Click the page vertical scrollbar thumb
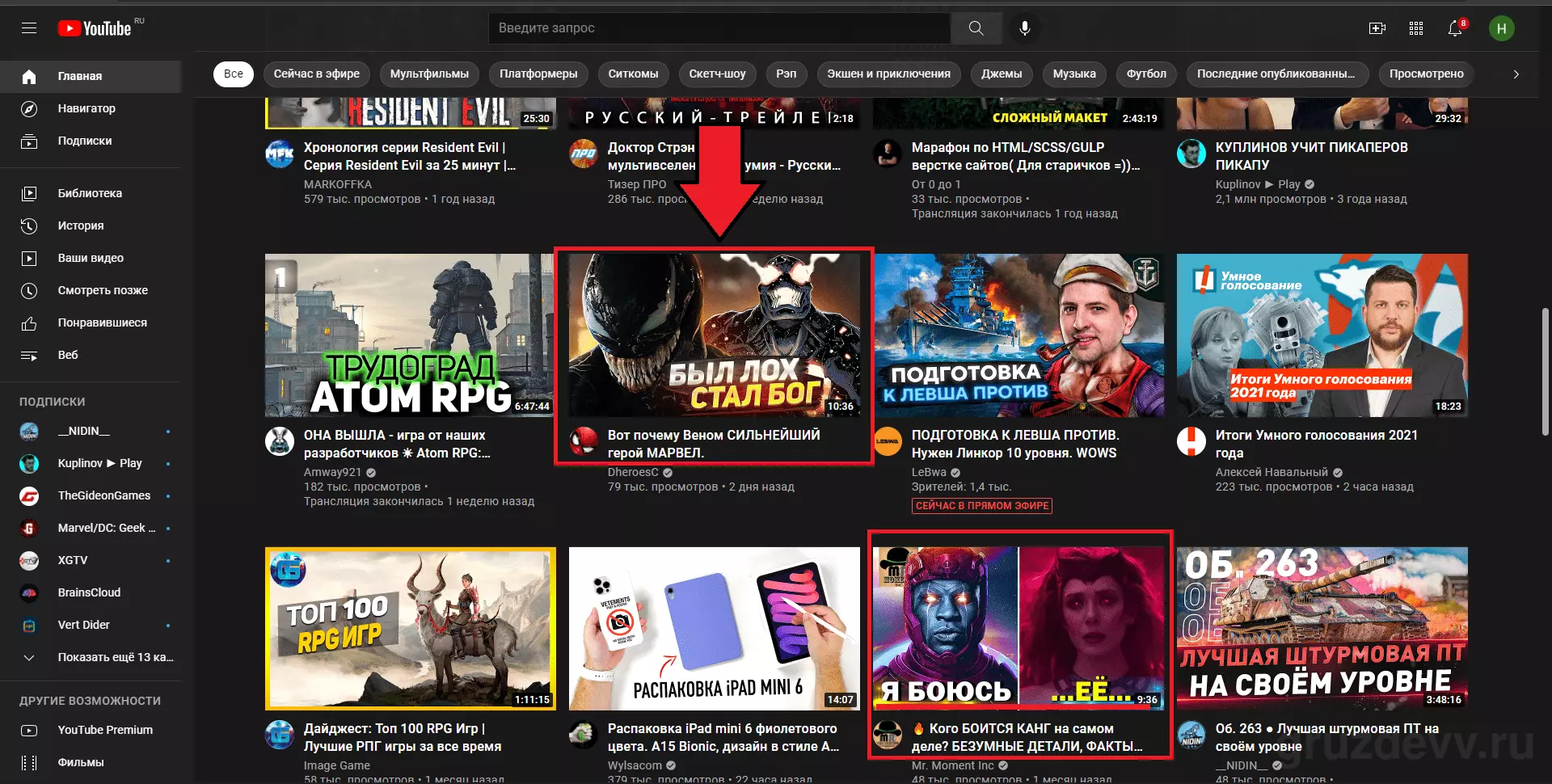This screenshot has height=784, width=1552. pyautogui.click(x=1546, y=372)
